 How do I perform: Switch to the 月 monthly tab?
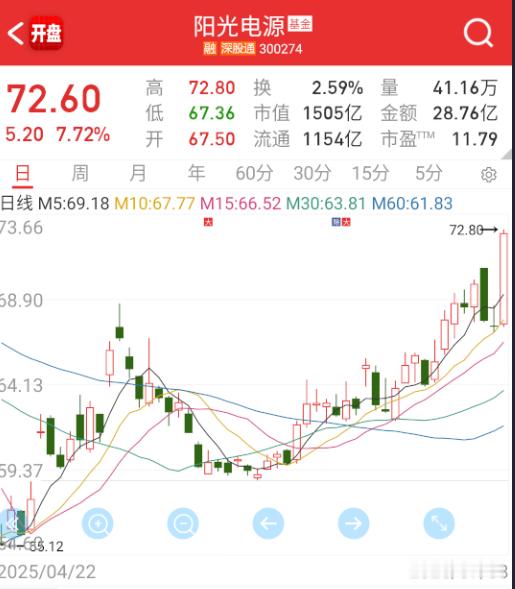pos(137,174)
